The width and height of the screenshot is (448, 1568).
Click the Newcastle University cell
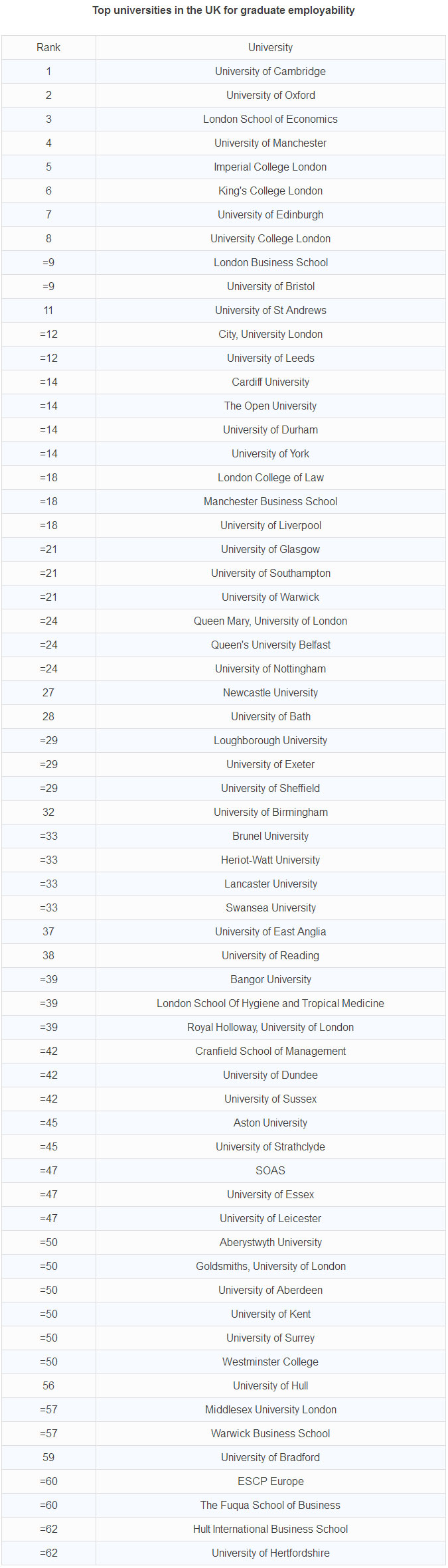click(270, 693)
